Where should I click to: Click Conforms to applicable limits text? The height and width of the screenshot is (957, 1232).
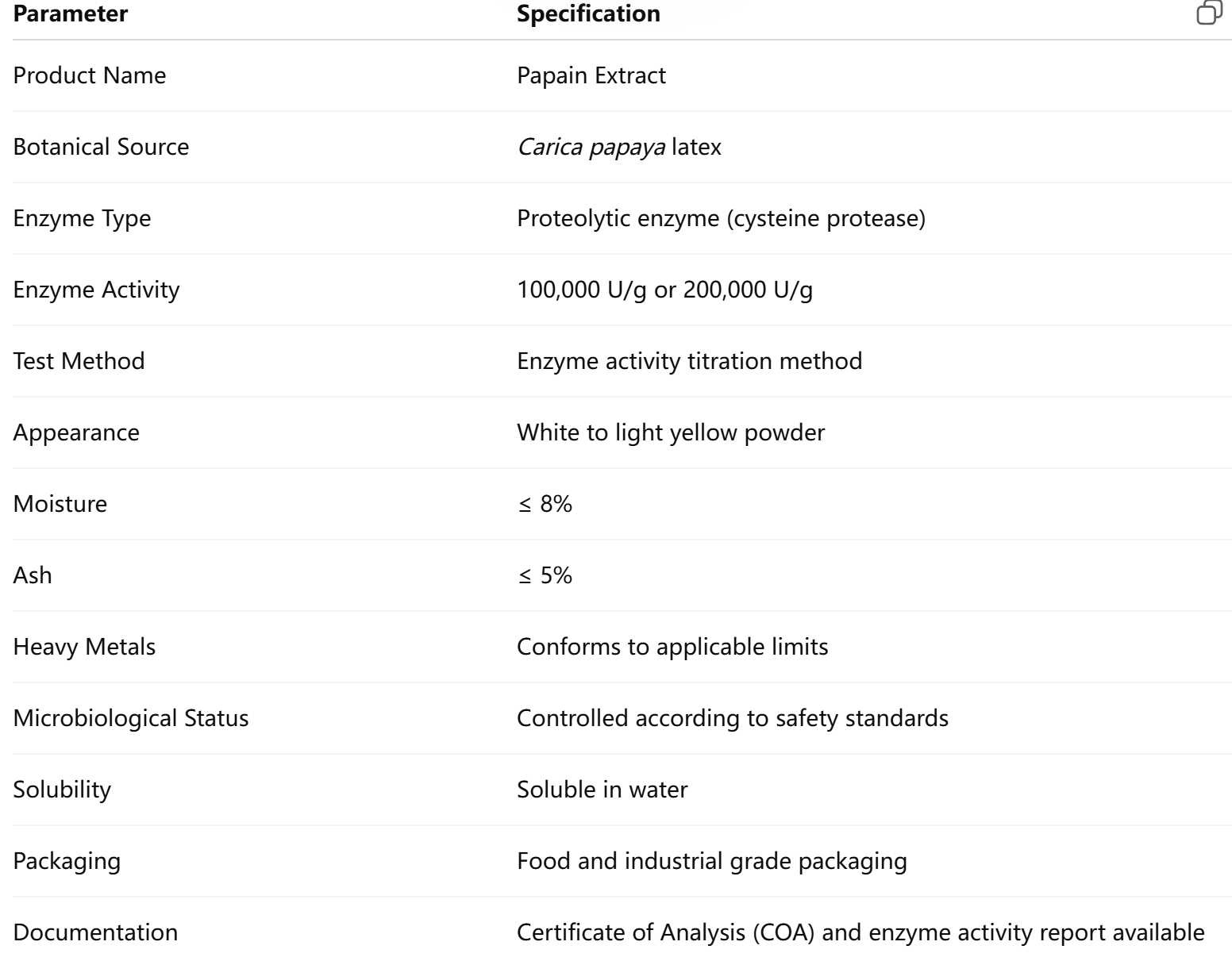coord(672,647)
